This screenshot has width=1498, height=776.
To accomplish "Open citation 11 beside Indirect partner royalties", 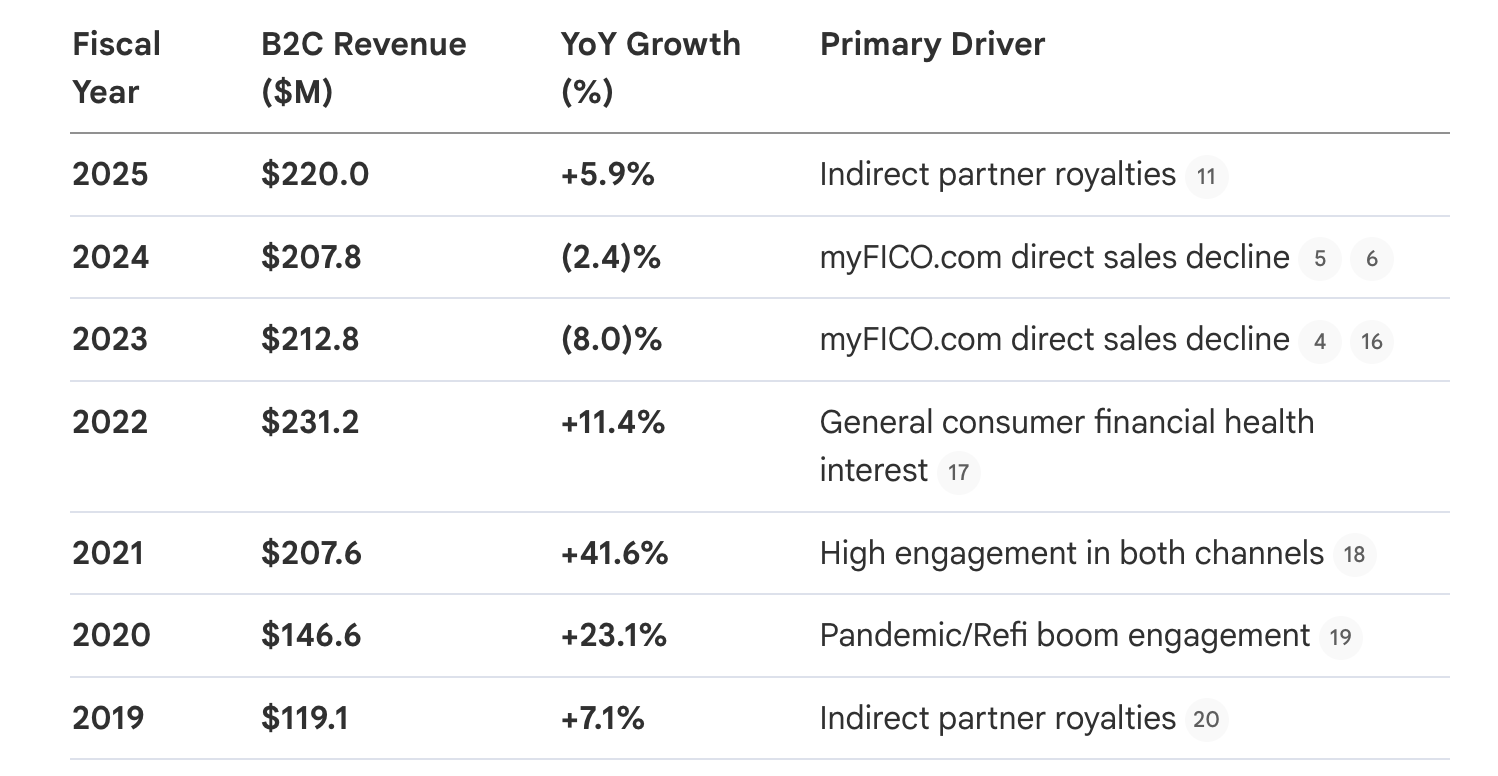I will point(1206,177).
